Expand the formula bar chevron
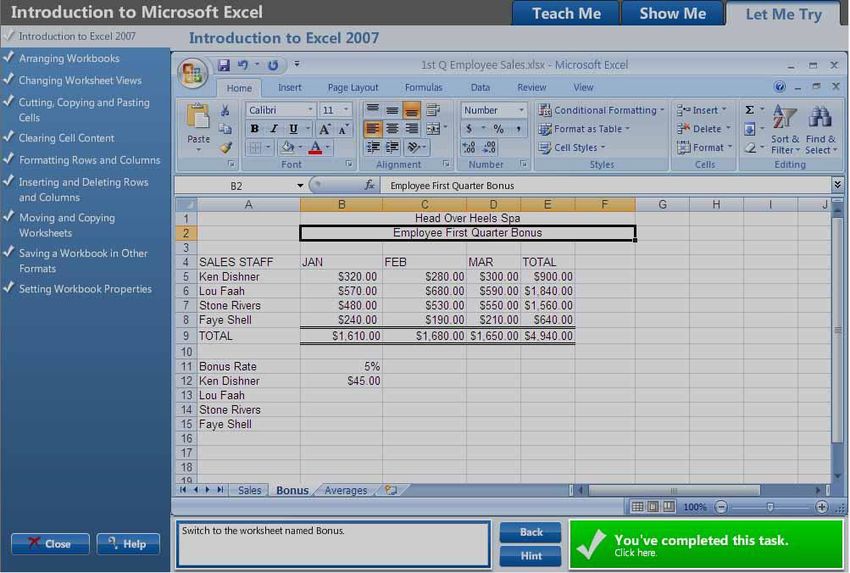 [838, 185]
